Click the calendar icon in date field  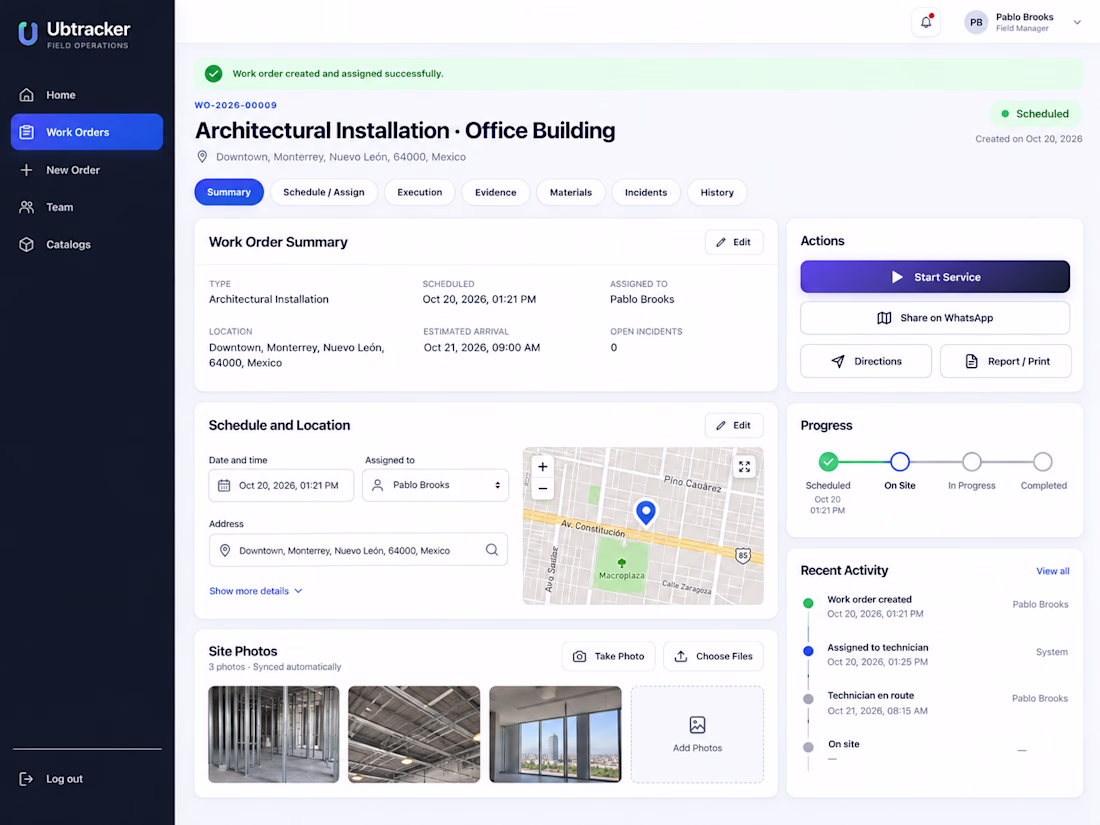(x=224, y=485)
